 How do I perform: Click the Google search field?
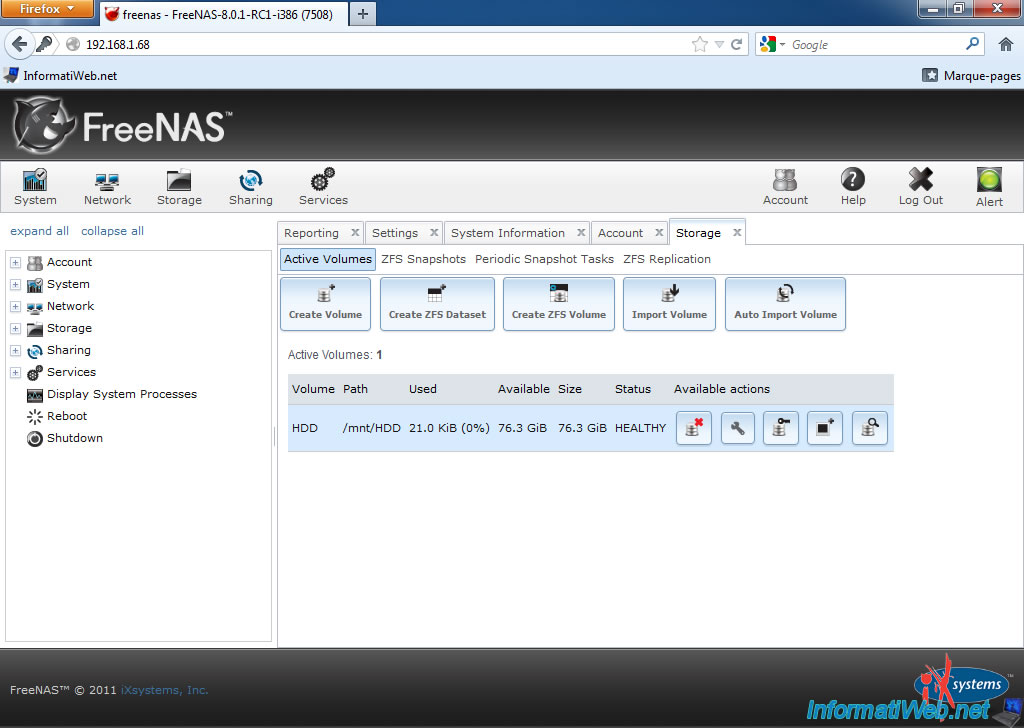[x=875, y=44]
